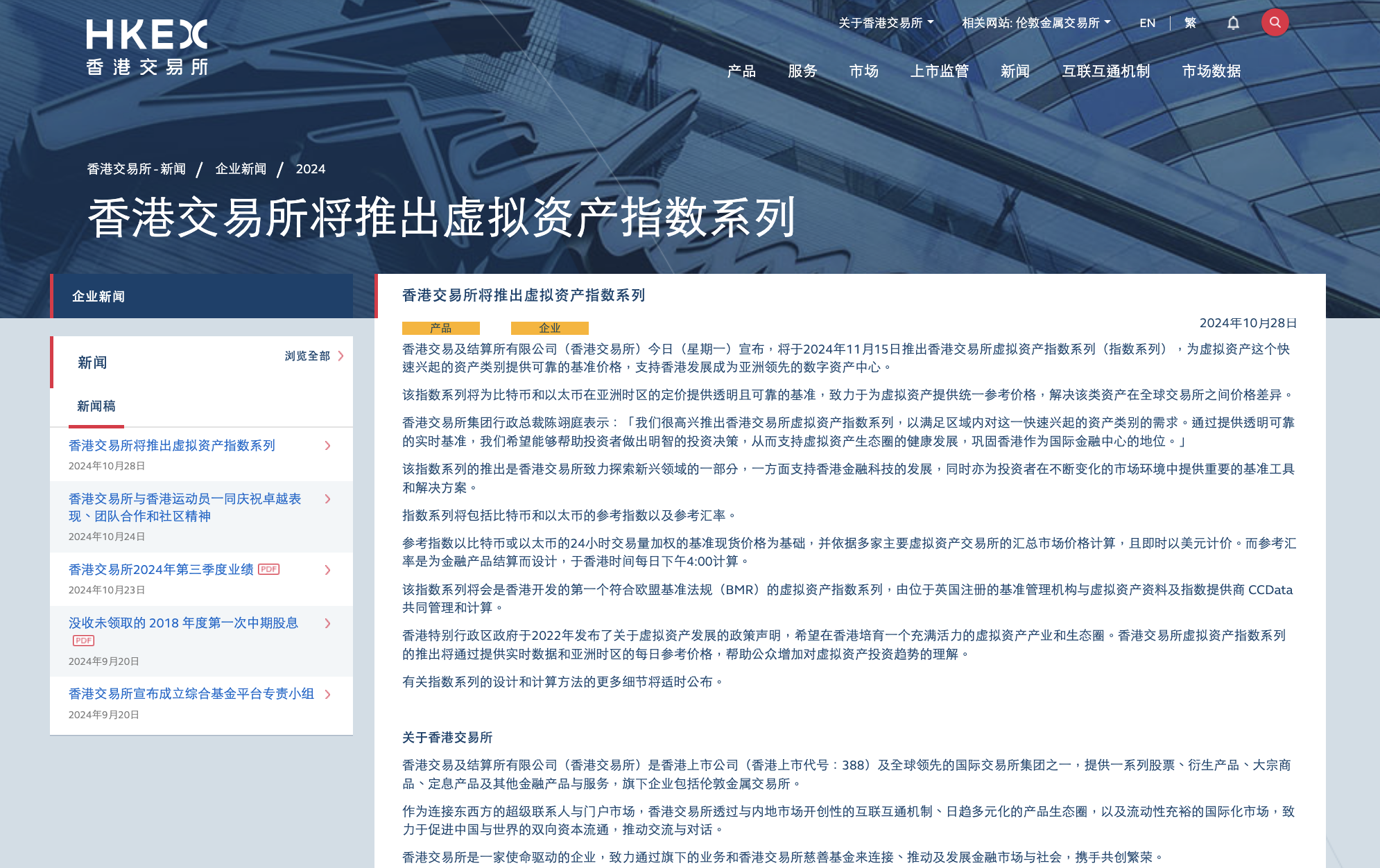The image size is (1380, 868).
Task: Click the red search icon
Action: [x=1275, y=22]
